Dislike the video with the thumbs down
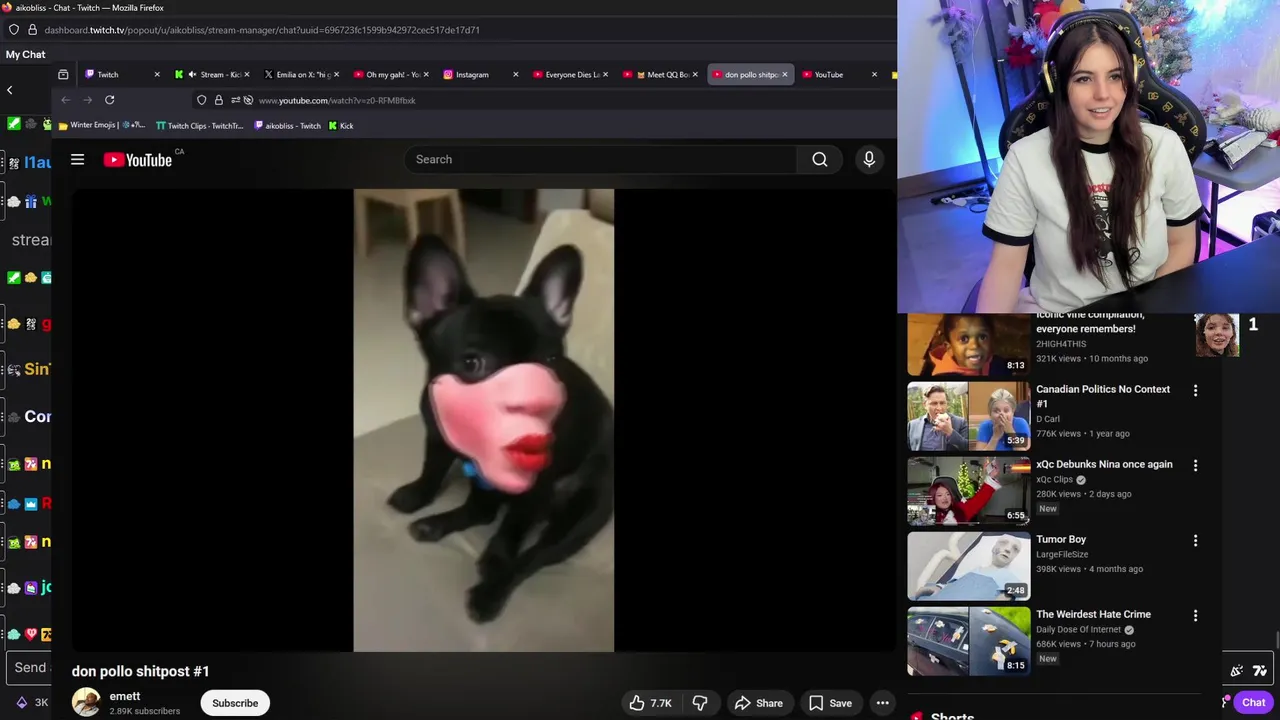 pos(700,703)
